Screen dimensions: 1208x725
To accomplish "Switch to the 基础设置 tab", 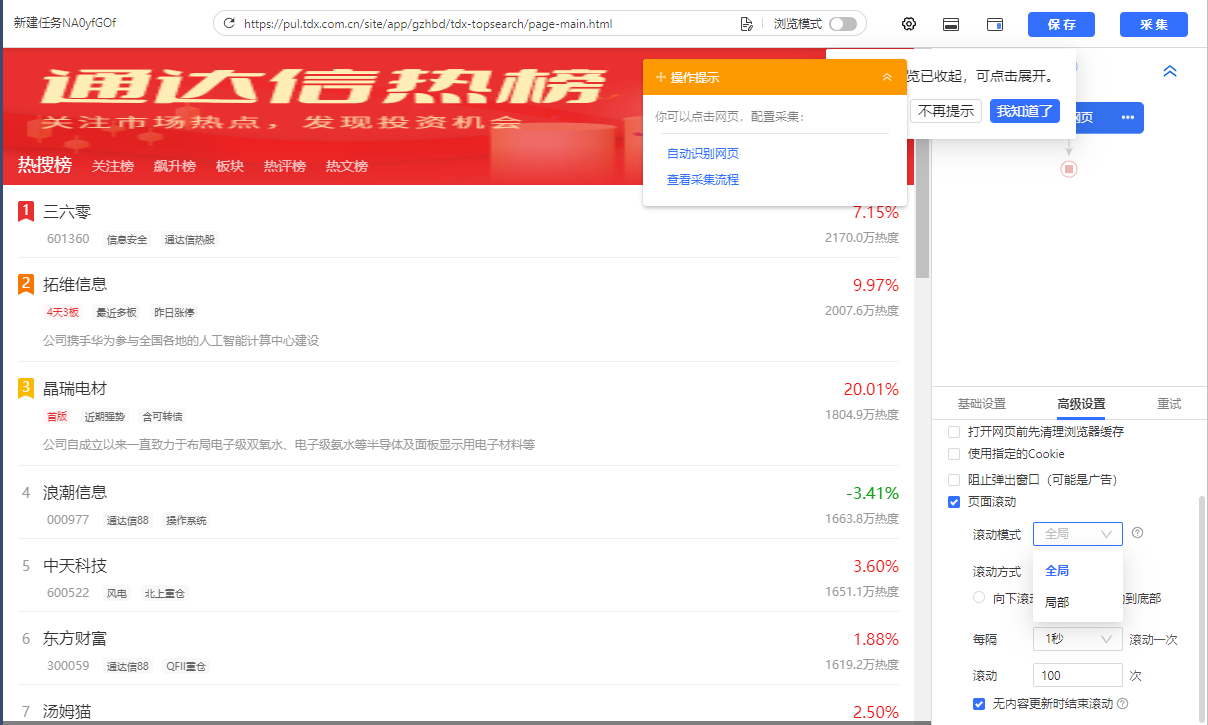I will tap(982, 404).
